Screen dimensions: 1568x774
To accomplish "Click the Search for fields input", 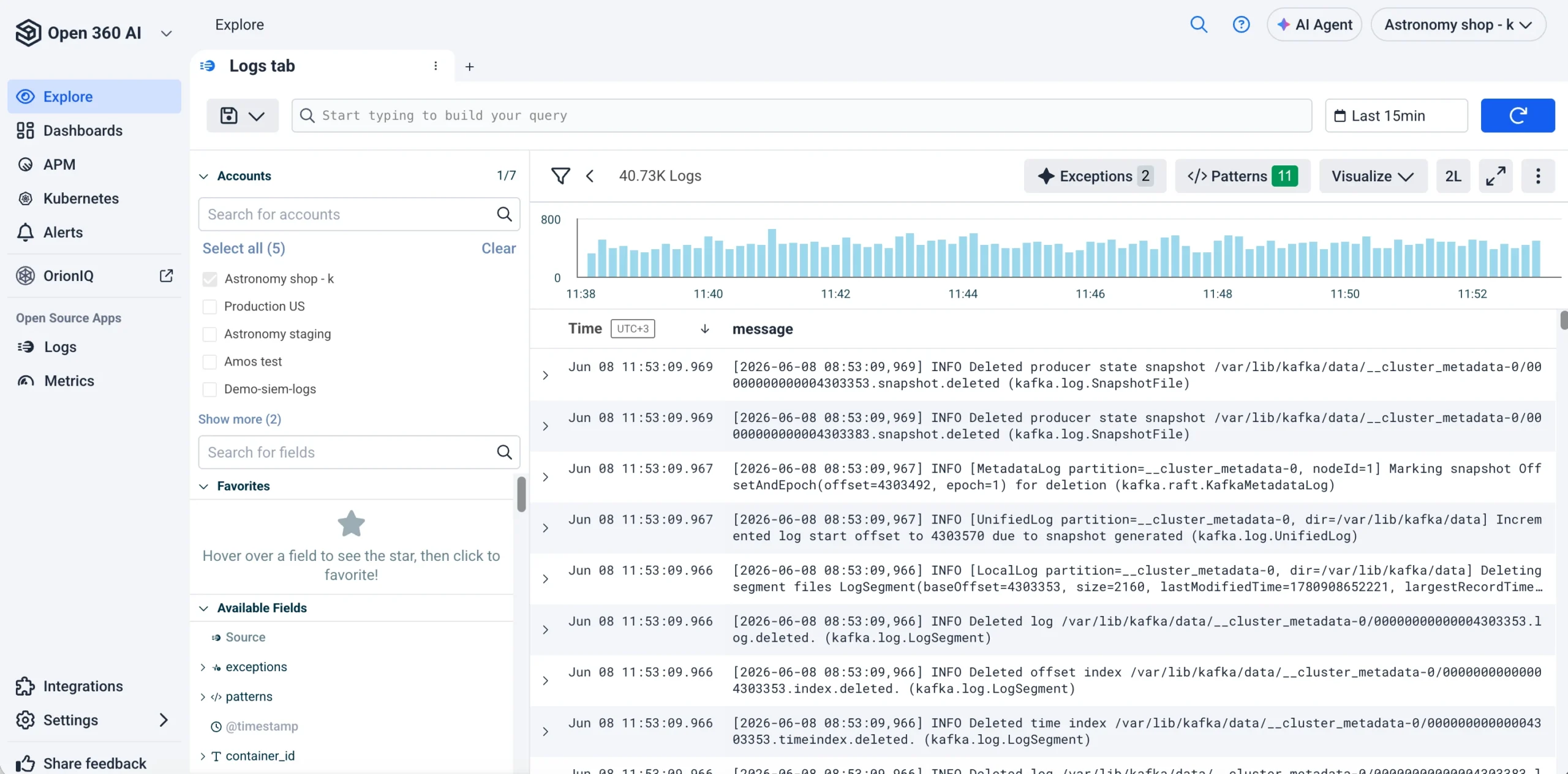I will pos(359,453).
